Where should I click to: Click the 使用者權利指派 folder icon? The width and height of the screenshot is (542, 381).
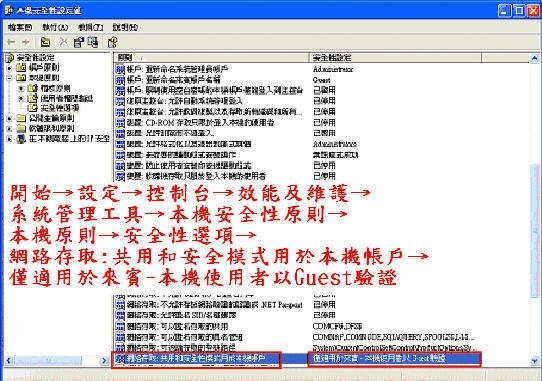(32, 98)
